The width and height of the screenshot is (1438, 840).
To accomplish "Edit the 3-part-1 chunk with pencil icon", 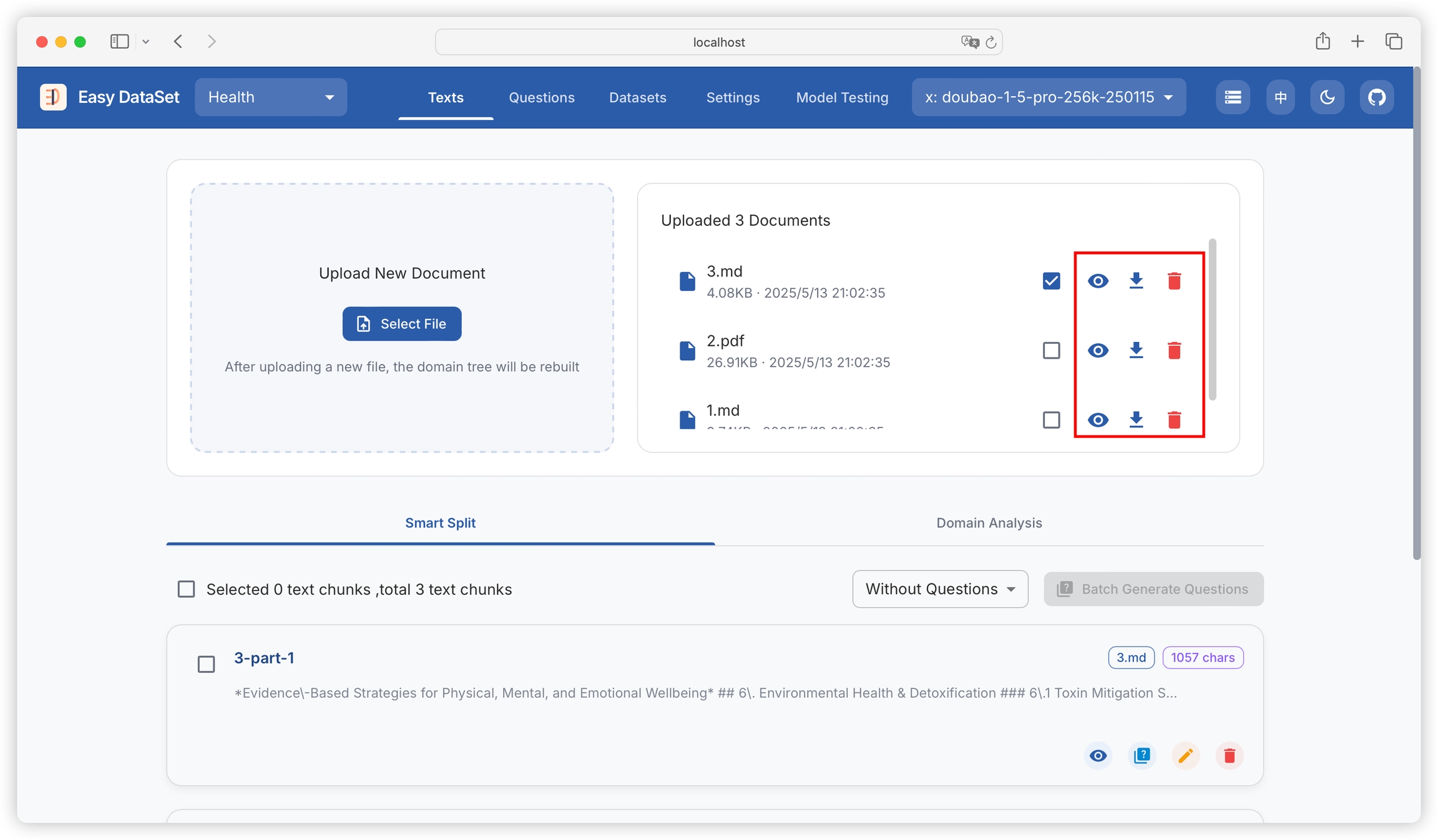I will pyautogui.click(x=1185, y=756).
